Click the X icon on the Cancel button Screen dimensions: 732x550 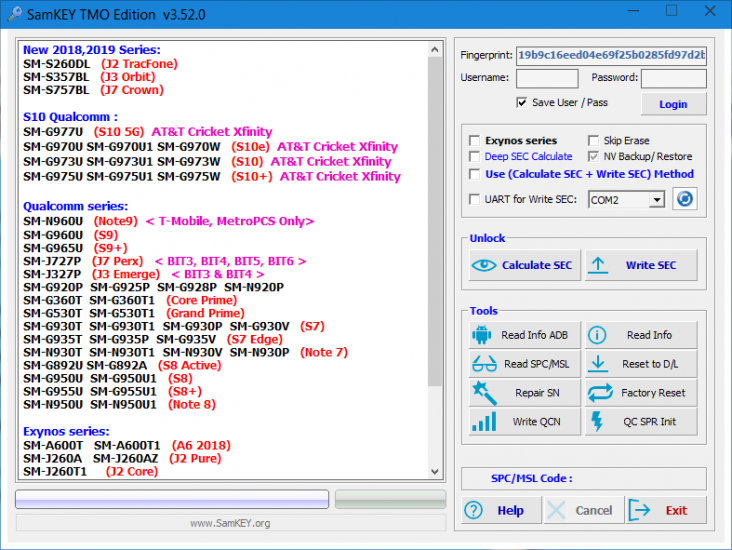(556, 510)
